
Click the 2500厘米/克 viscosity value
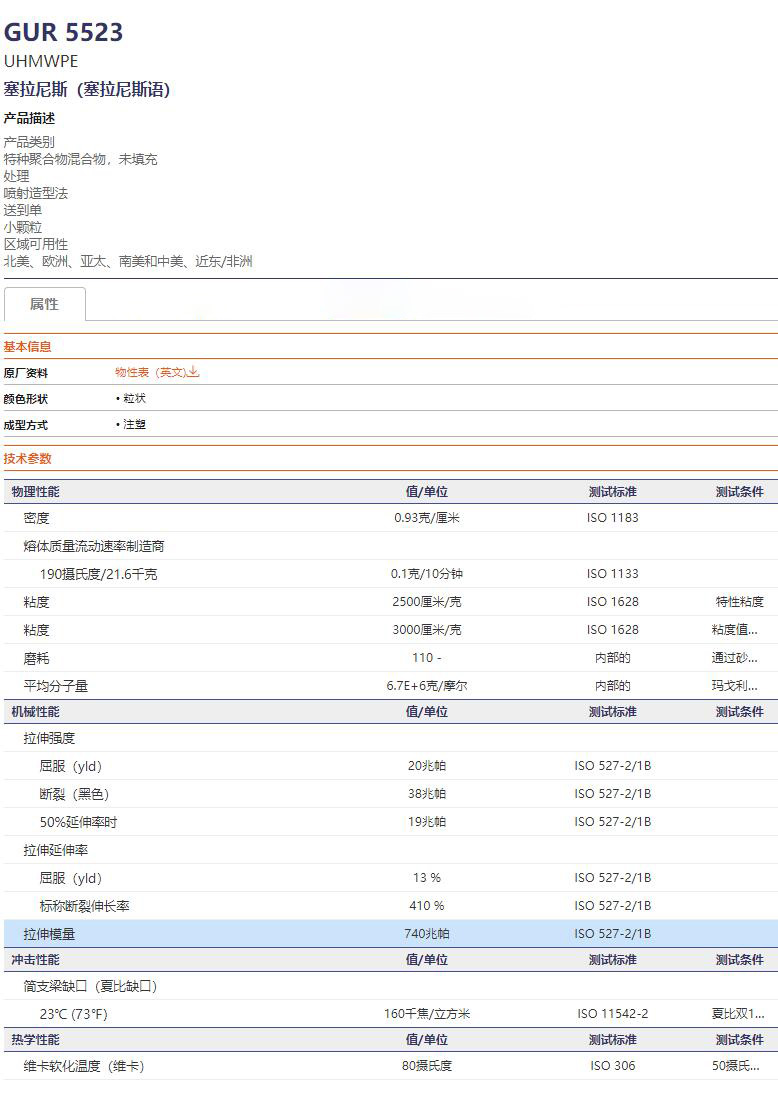427,602
